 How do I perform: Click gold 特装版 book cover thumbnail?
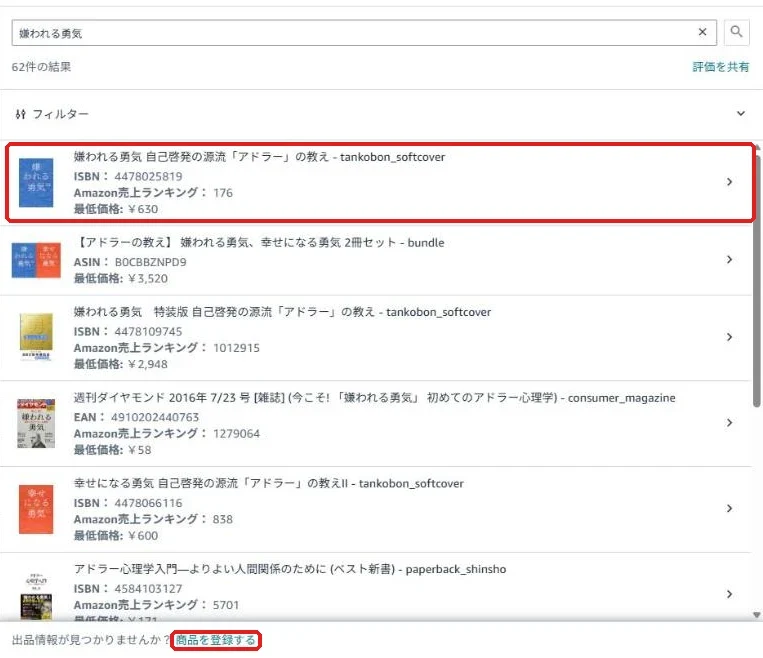point(36,336)
